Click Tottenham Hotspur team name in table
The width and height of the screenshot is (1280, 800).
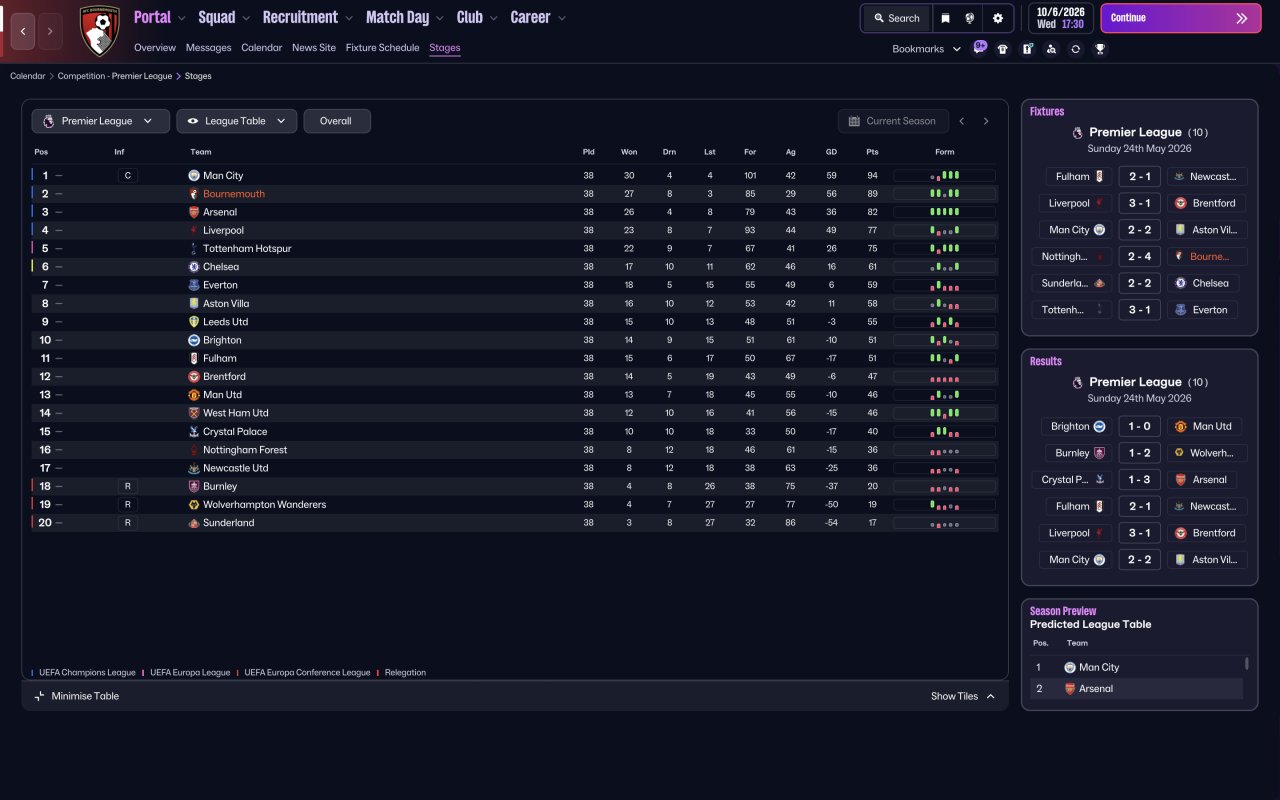(247, 249)
